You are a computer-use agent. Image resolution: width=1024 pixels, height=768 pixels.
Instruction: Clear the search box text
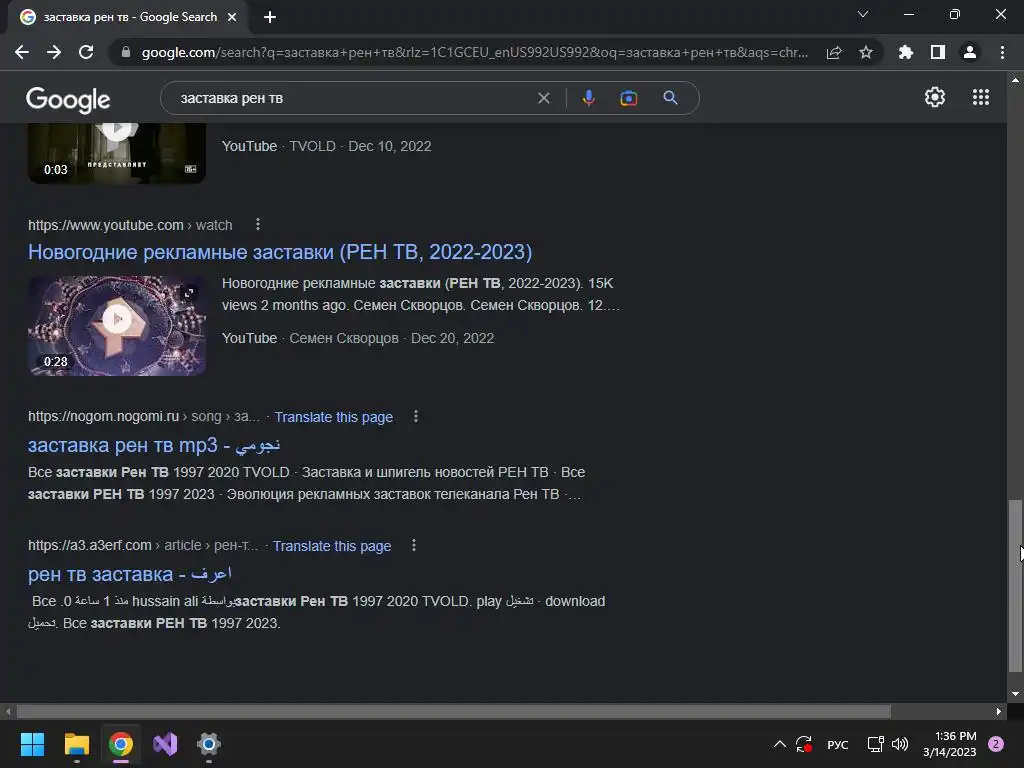(543, 98)
